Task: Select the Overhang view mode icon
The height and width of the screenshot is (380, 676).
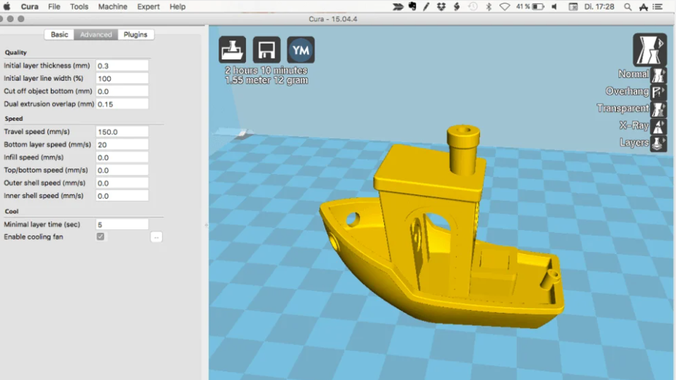Action: pyautogui.click(x=658, y=92)
